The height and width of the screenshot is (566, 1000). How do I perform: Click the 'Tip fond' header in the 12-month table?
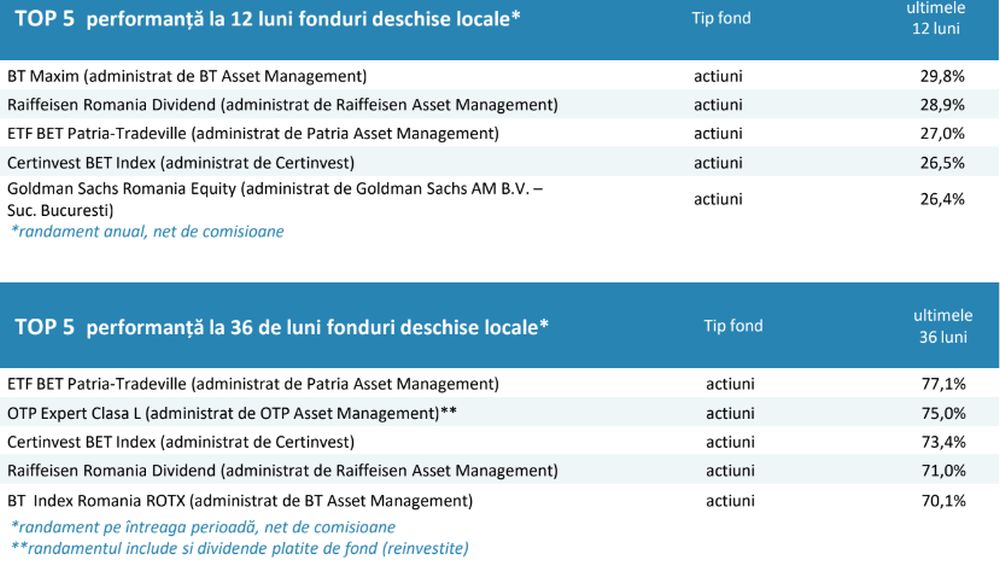click(x=721, y=18)
